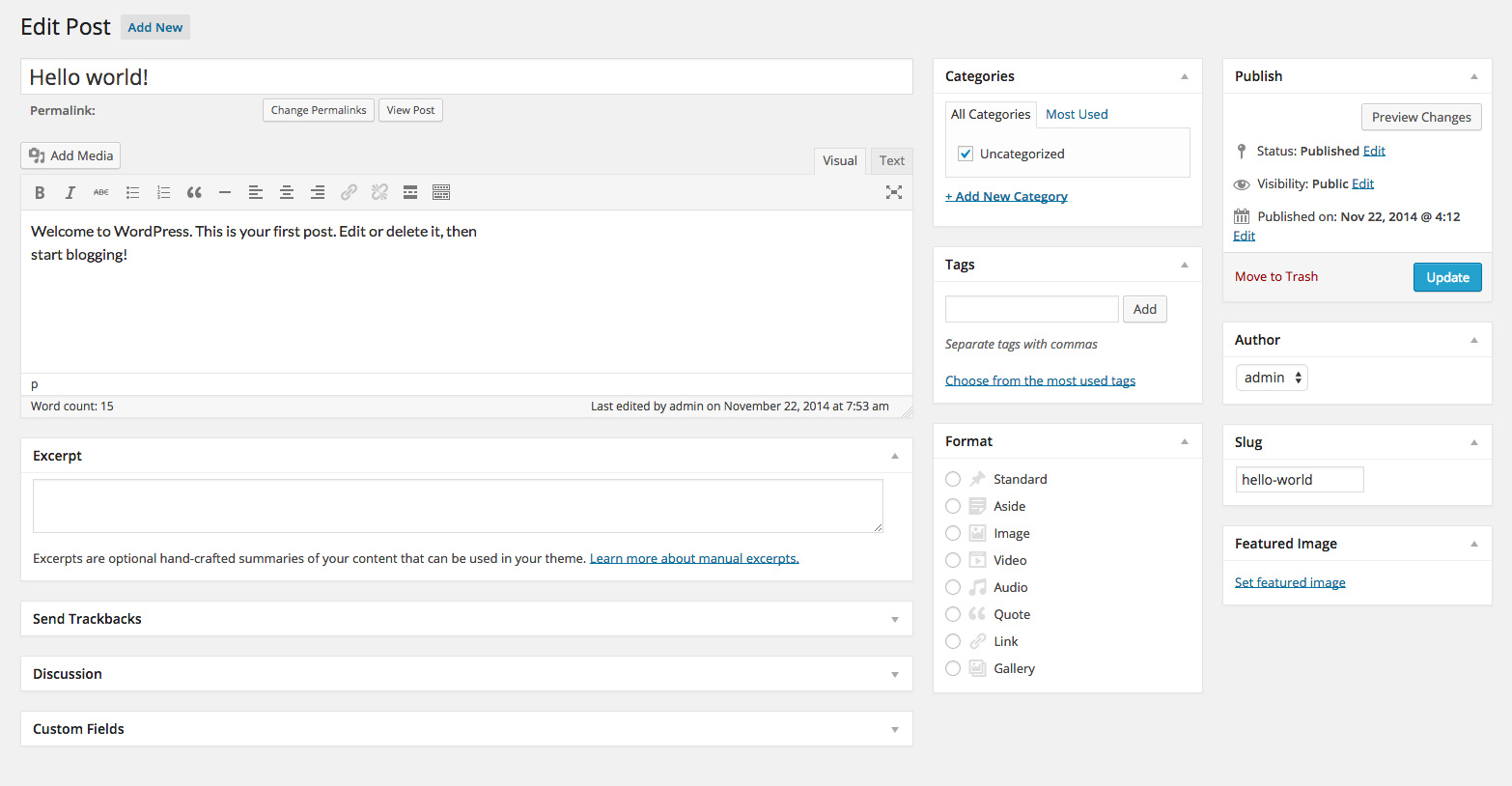1512x786 pixels.
Task: Insert a blockquote in the post
Action: click(194, 192)
